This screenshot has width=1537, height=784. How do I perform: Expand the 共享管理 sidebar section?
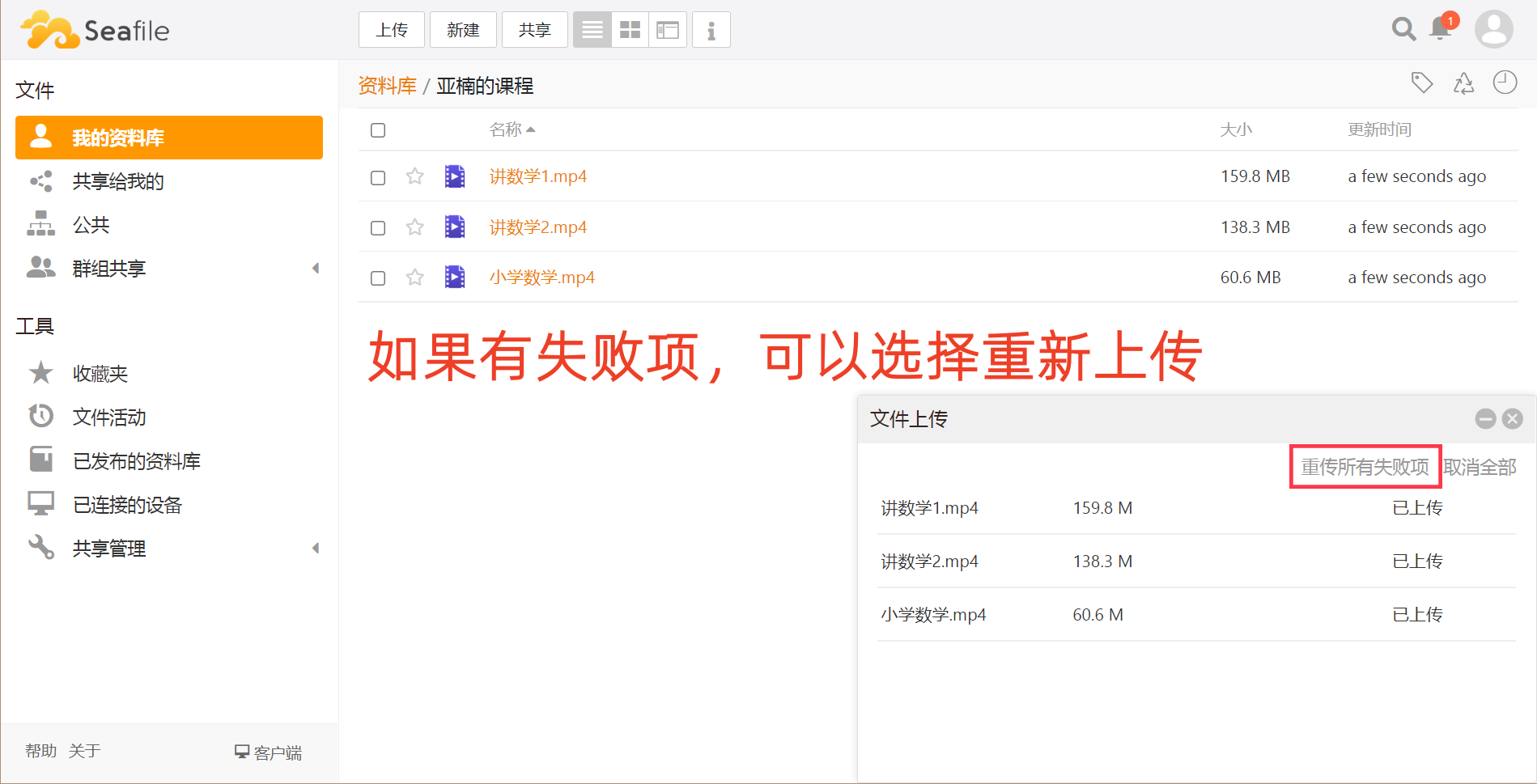click(316, 549)
